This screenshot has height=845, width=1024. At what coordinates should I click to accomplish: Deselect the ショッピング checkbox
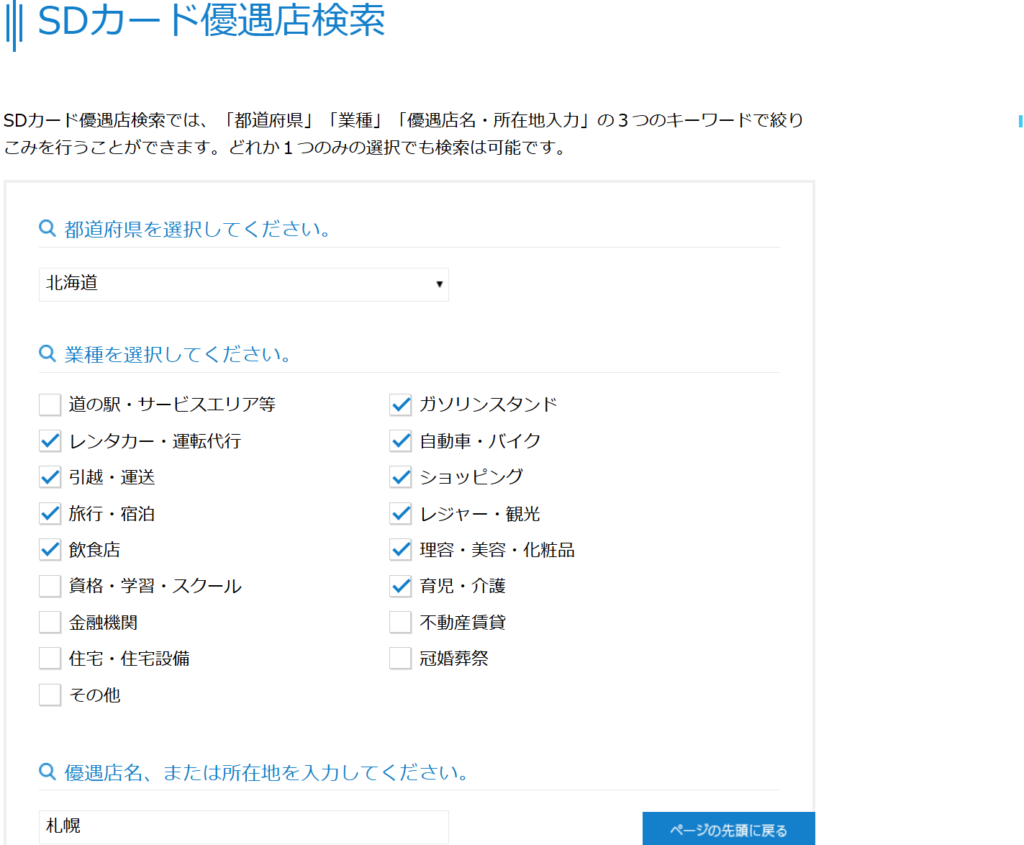tap(400, 477)
